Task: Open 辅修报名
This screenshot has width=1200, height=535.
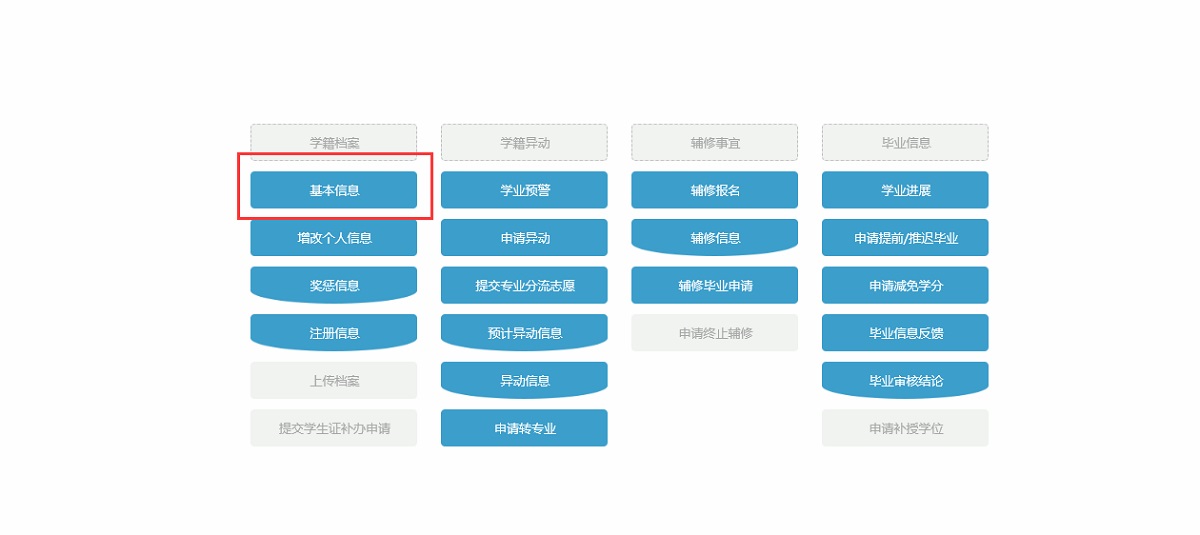Action: tap(714, 190)
